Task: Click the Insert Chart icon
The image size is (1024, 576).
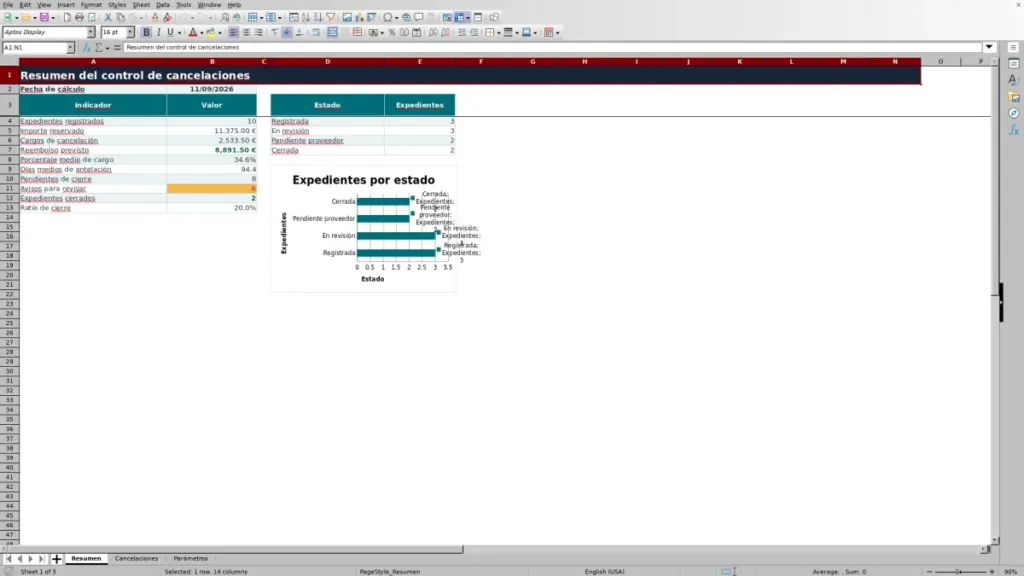Action: pyautogui.click(x=359, y=18)
